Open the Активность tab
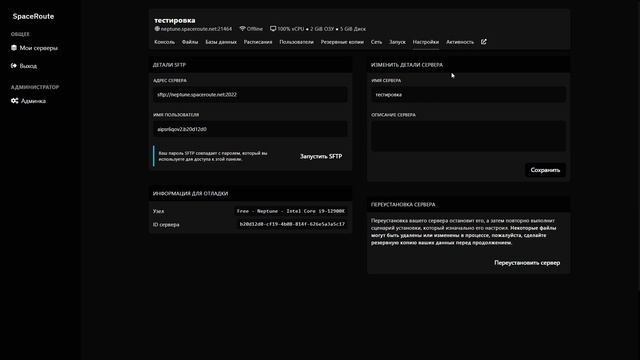This screenshot has width=640, height=360. tap(460, 42)
